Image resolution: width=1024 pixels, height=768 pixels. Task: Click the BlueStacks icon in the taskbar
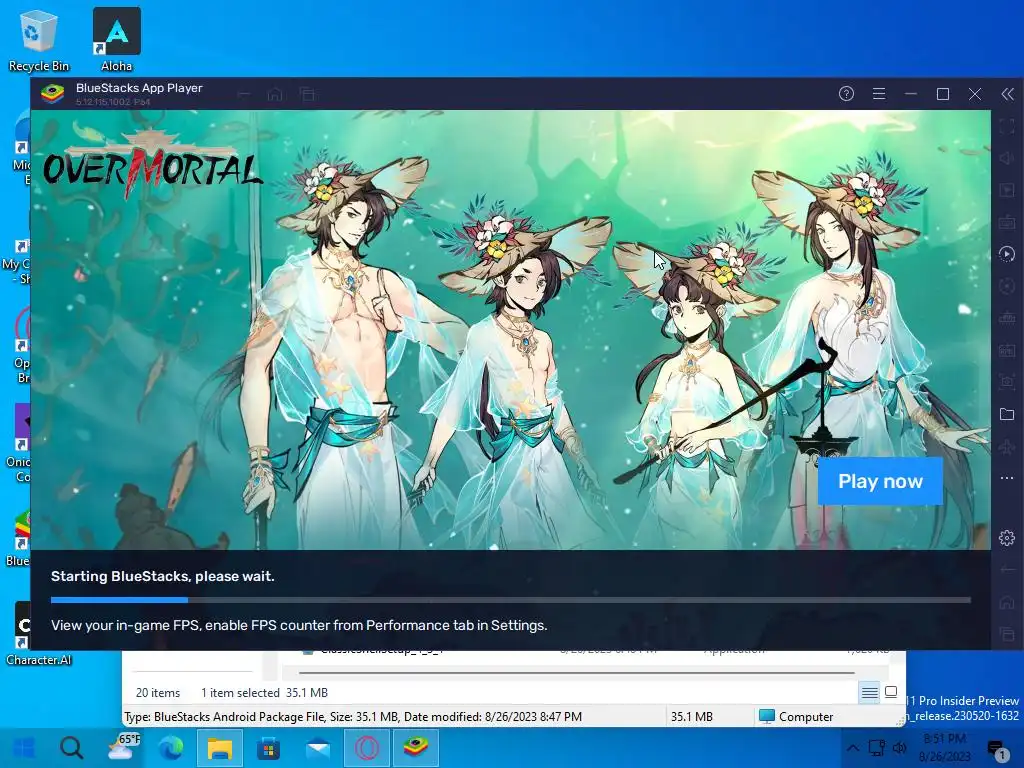click(416, 748)
